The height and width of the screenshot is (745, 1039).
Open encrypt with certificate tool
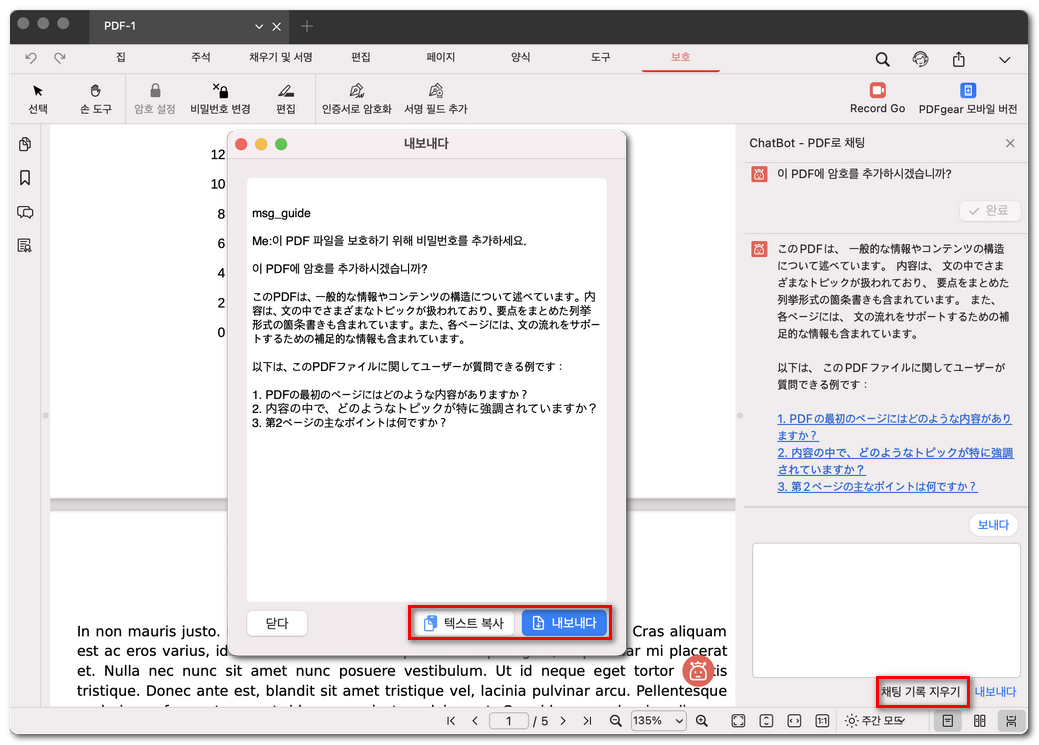pos(356,91)
